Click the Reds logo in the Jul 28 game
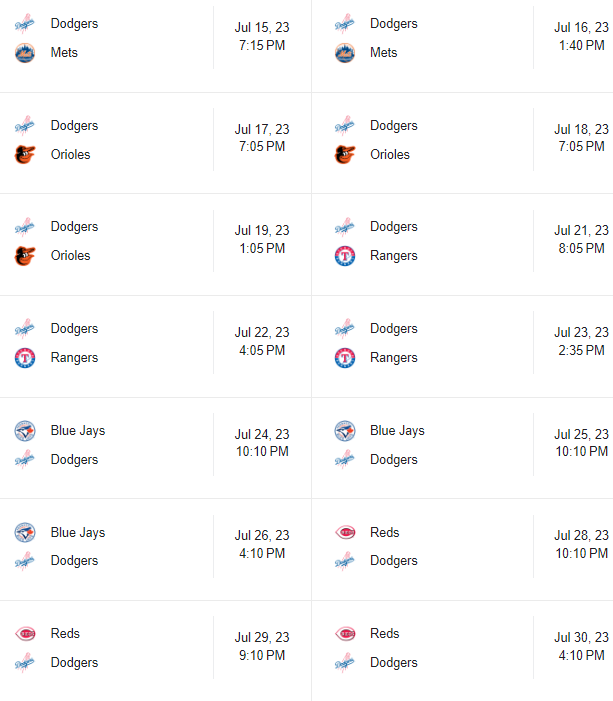The width and height of the screenshot is (613, 701). 344,533
